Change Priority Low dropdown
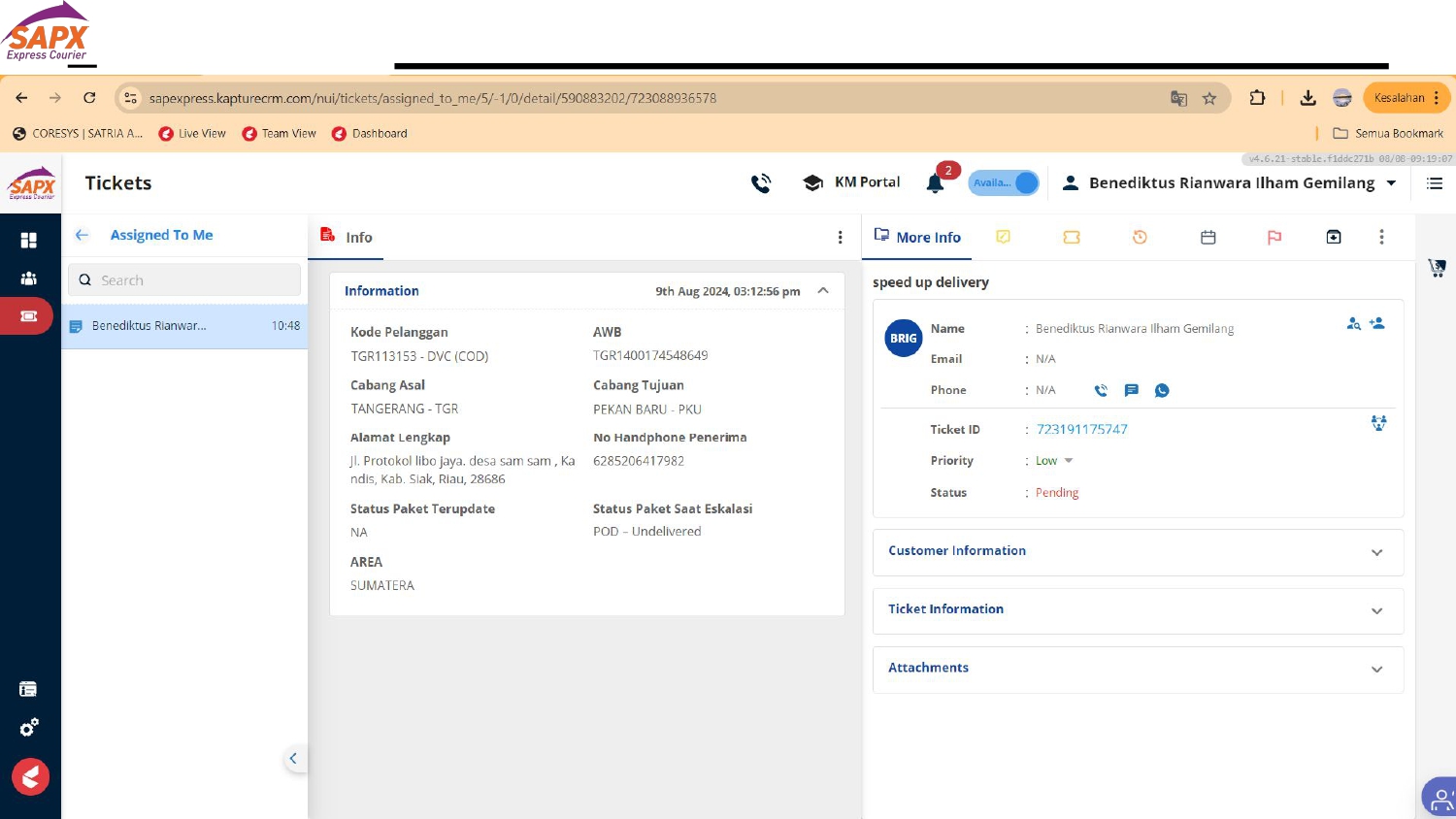 click(x=1053, y=461)
